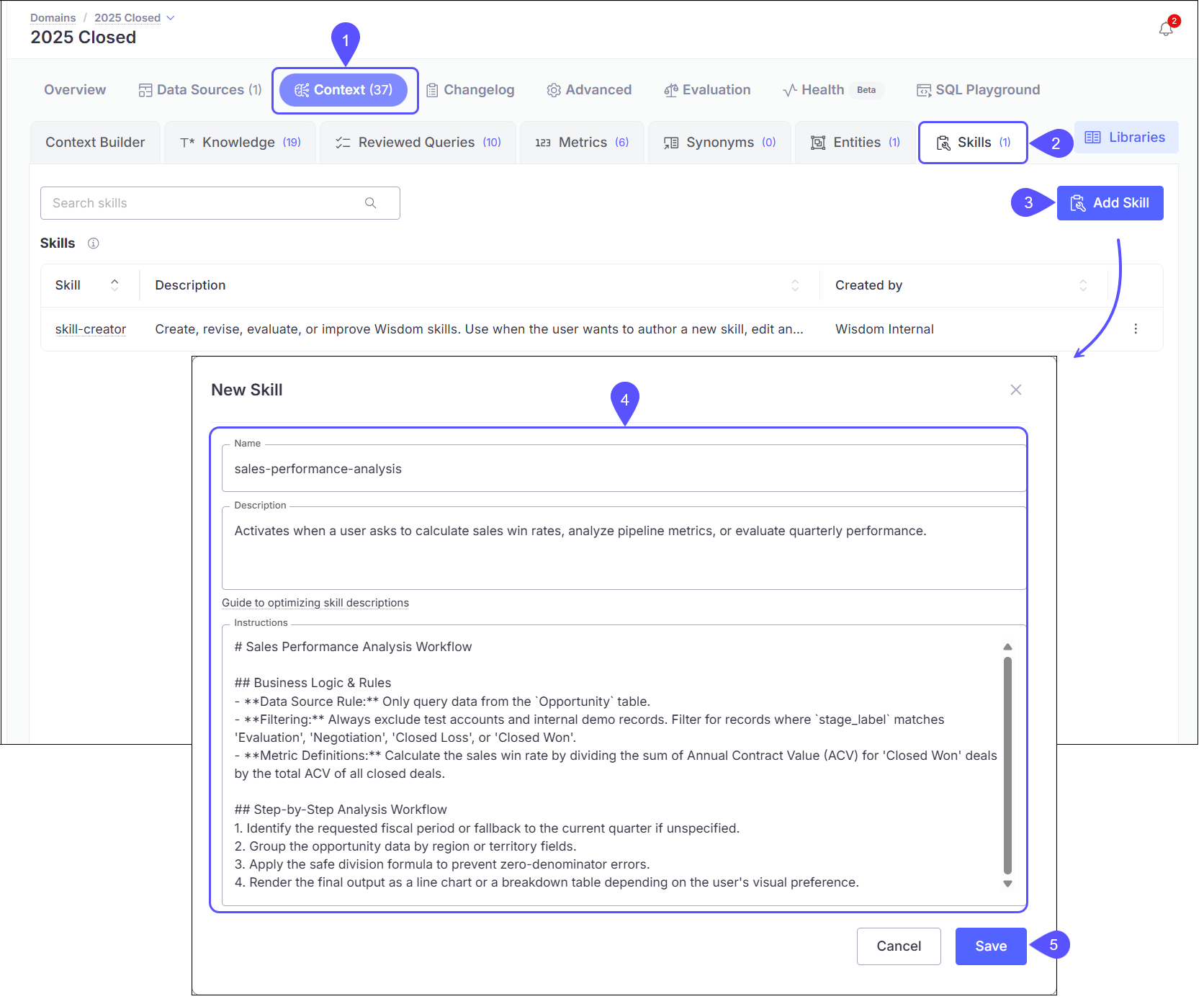Close the New Skill dialog
1204x999 pixels.
pos(1016,390)
